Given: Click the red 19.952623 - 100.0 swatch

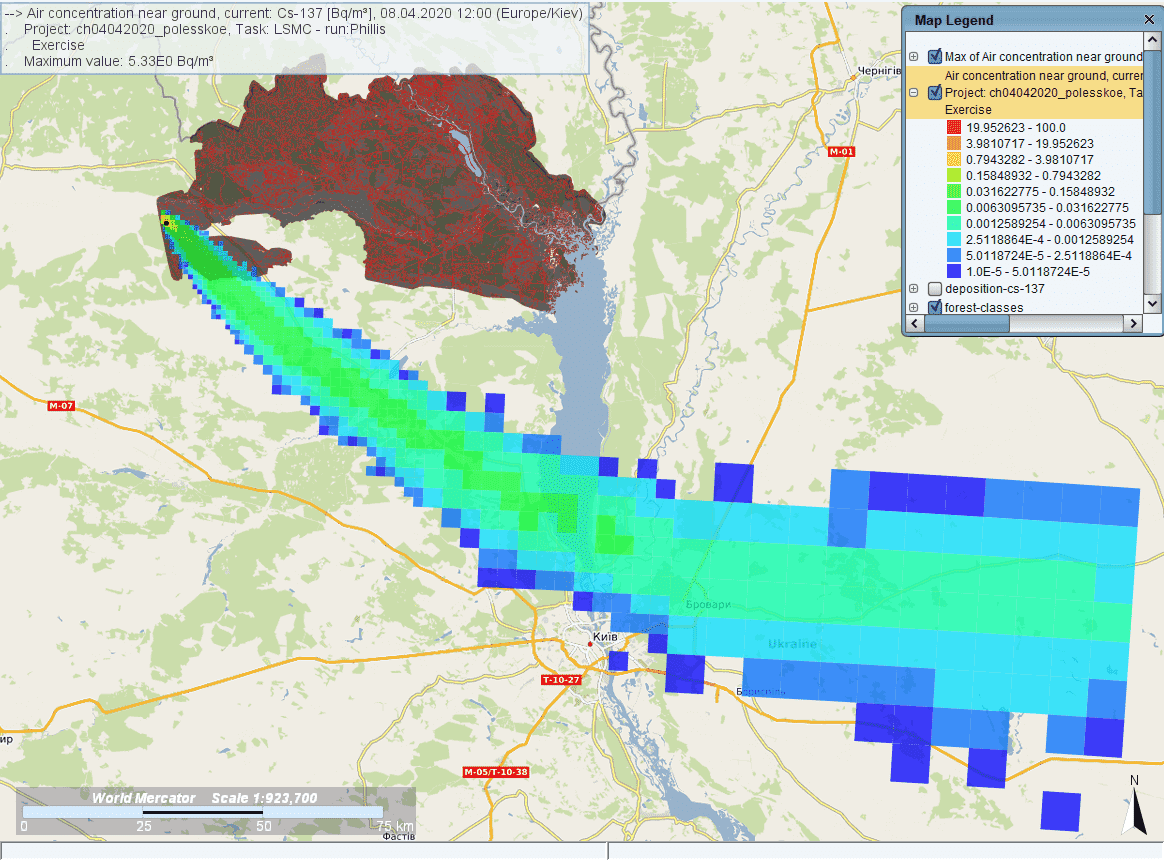Looking at the screenshot, I should (x=953, y=128).
